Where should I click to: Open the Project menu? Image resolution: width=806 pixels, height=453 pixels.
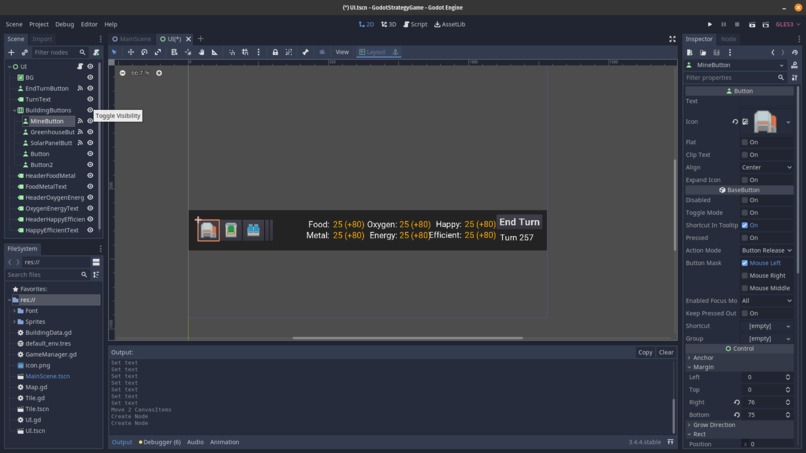[x=39, y=24]
